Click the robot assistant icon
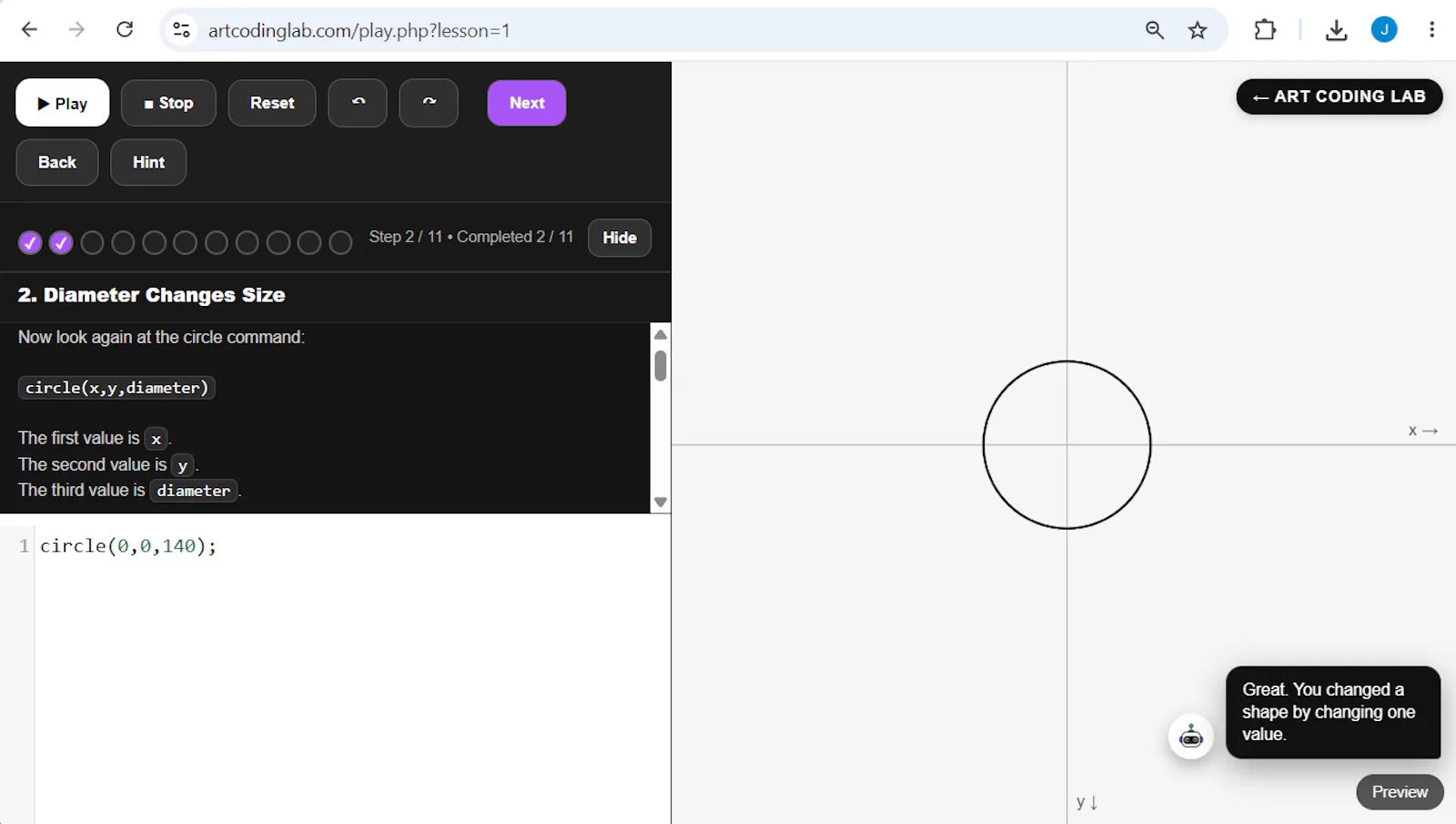Image resolution: width=1456 pixels, height=824 pixels. coord(1191,737)
